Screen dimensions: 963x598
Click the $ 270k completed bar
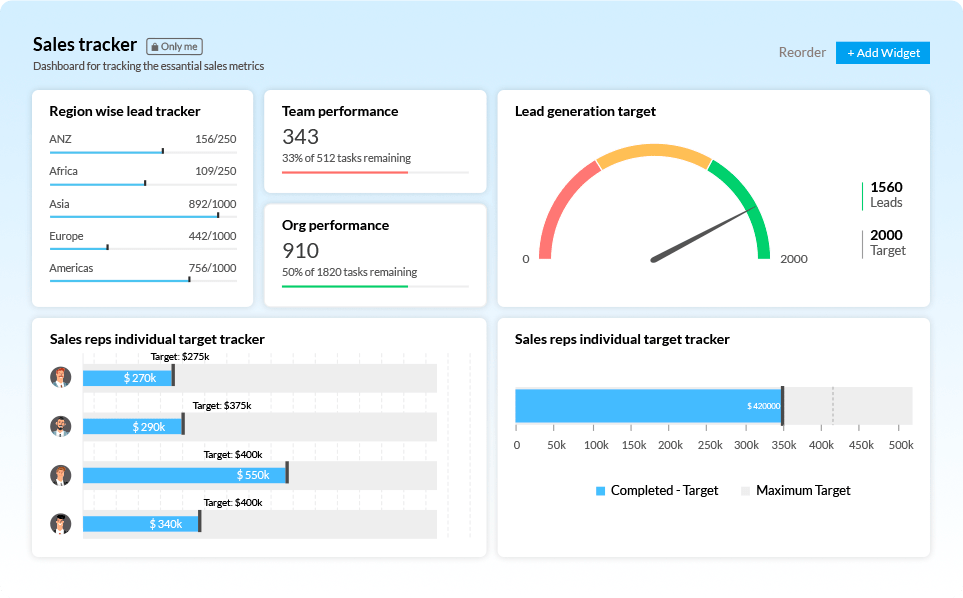[127, 378]
